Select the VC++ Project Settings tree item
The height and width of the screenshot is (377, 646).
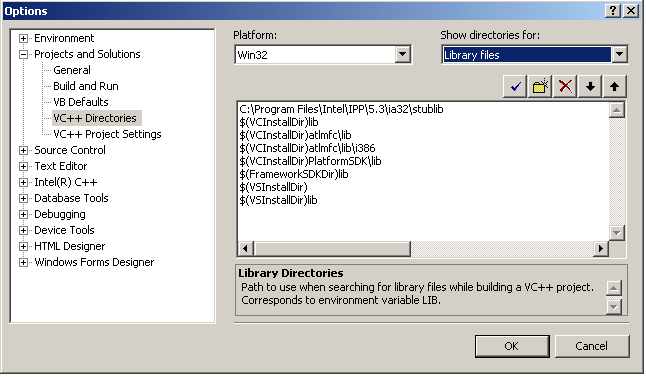point(107,134)
